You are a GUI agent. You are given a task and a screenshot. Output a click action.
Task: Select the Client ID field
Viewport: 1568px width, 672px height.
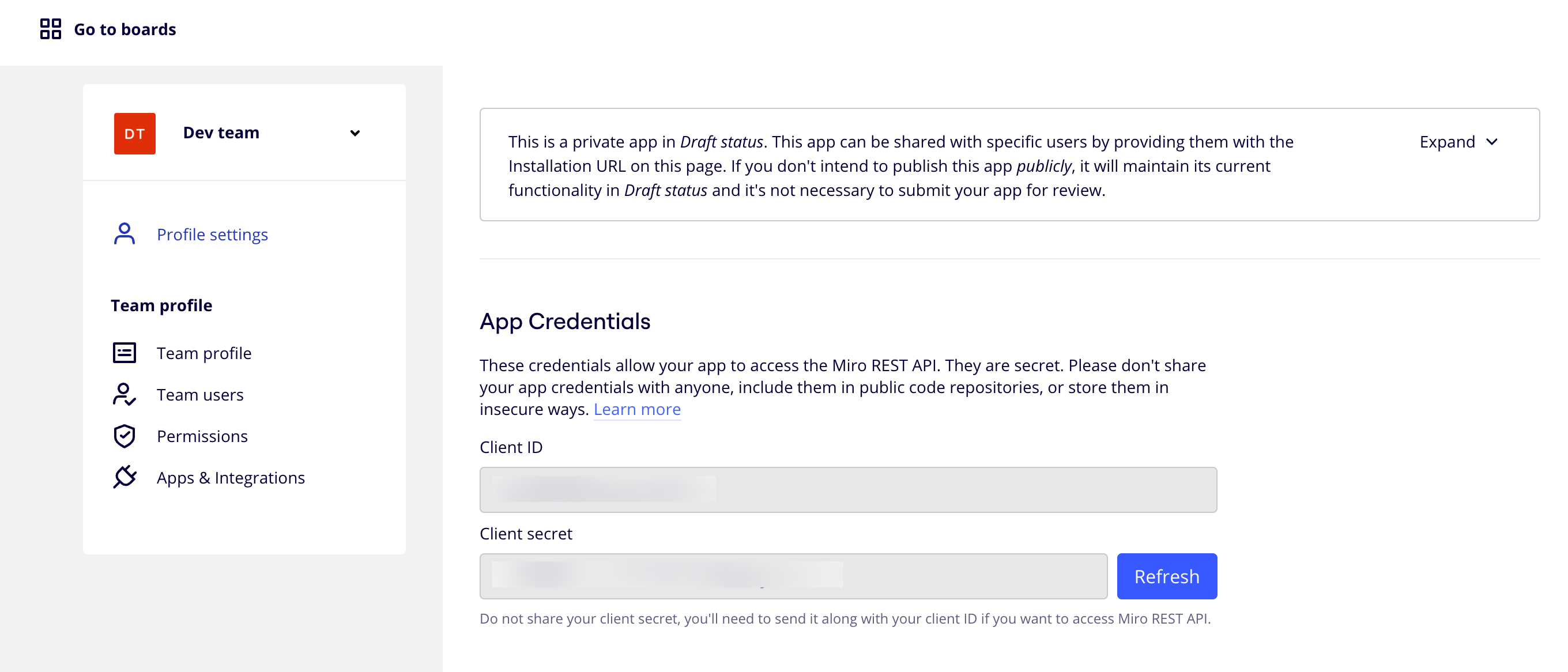848,489
